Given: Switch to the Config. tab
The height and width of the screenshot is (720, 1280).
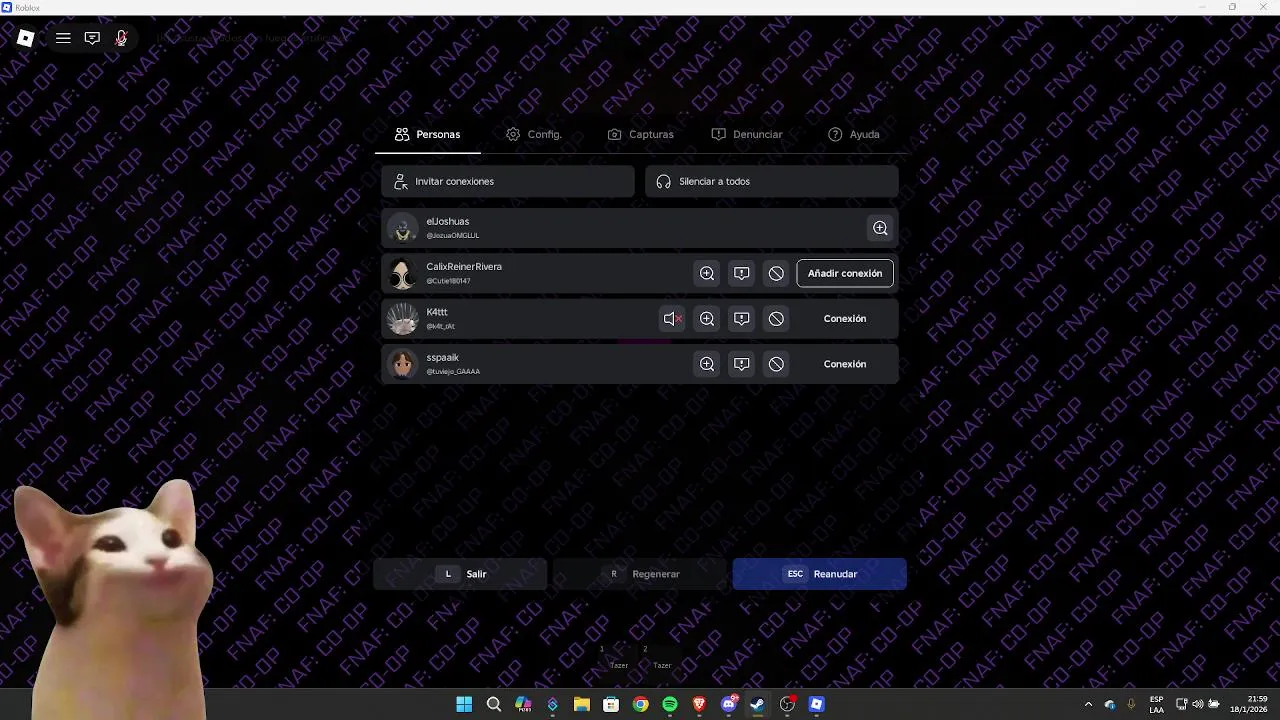Looking at the screenshot, I should tap(534, 134).
